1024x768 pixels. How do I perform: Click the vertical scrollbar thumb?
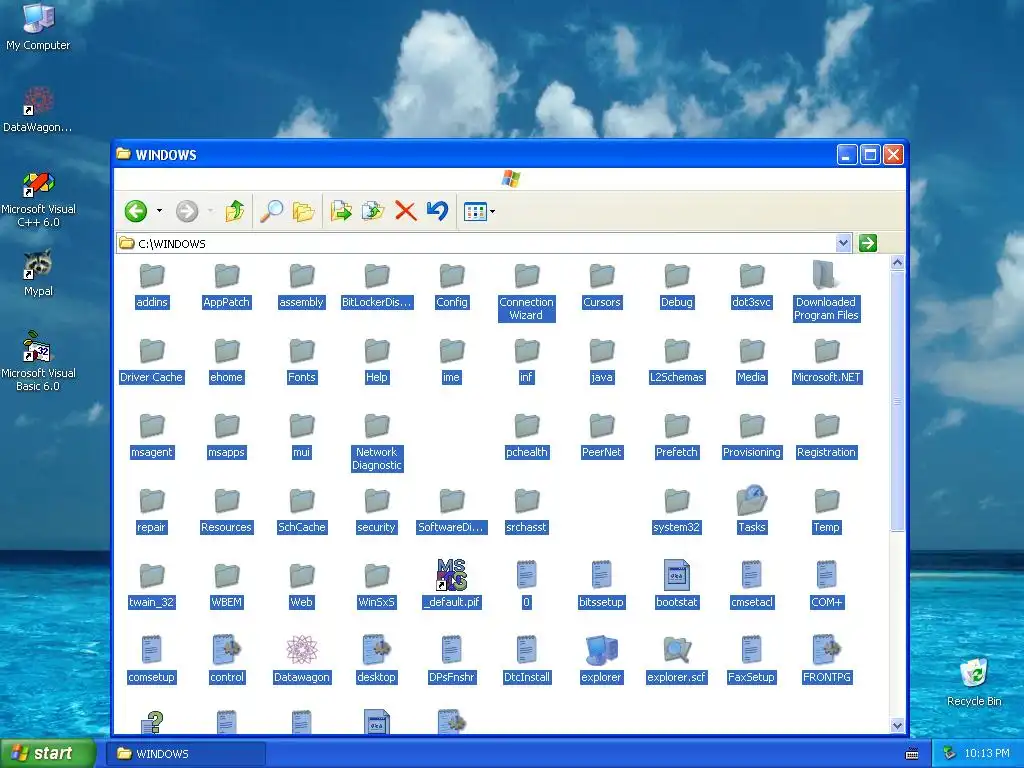[x=897, y=401]
